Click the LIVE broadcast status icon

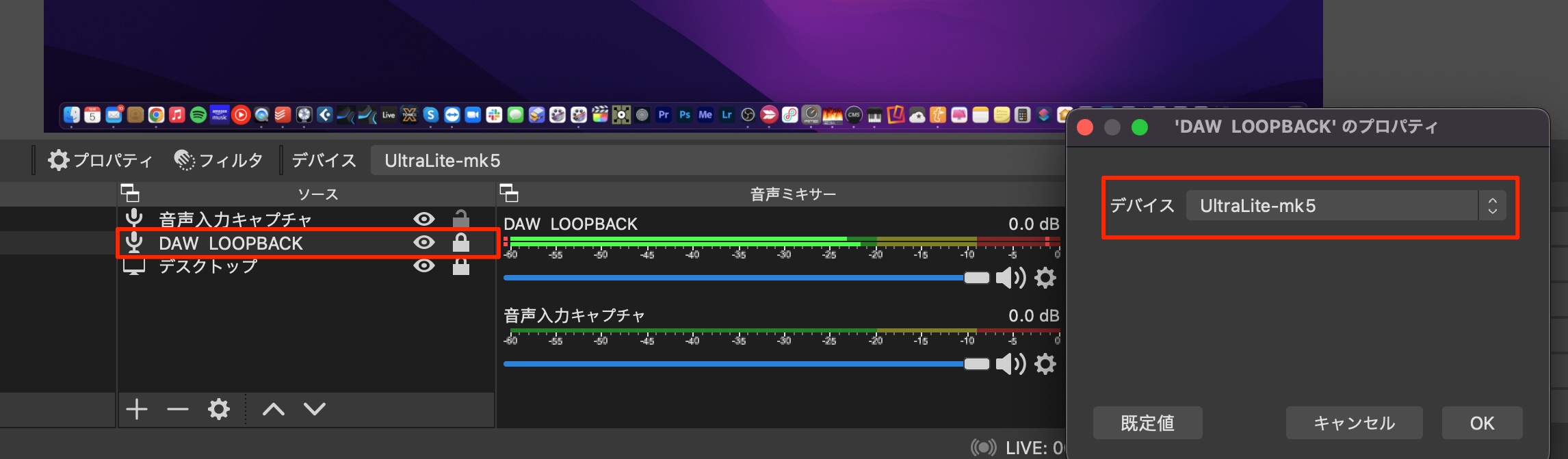pyautogui.click(x=983, y=447)
